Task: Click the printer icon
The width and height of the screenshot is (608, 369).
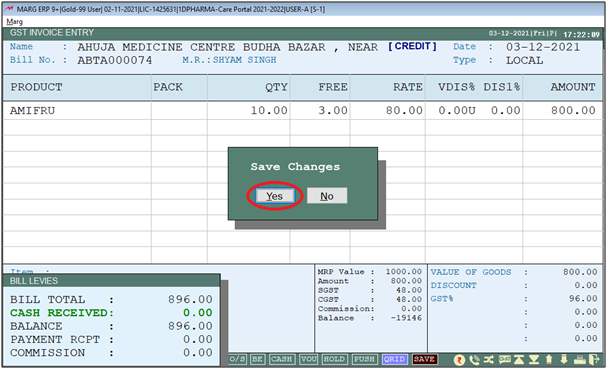Action: pyautogui.click(x=580, y=360)
